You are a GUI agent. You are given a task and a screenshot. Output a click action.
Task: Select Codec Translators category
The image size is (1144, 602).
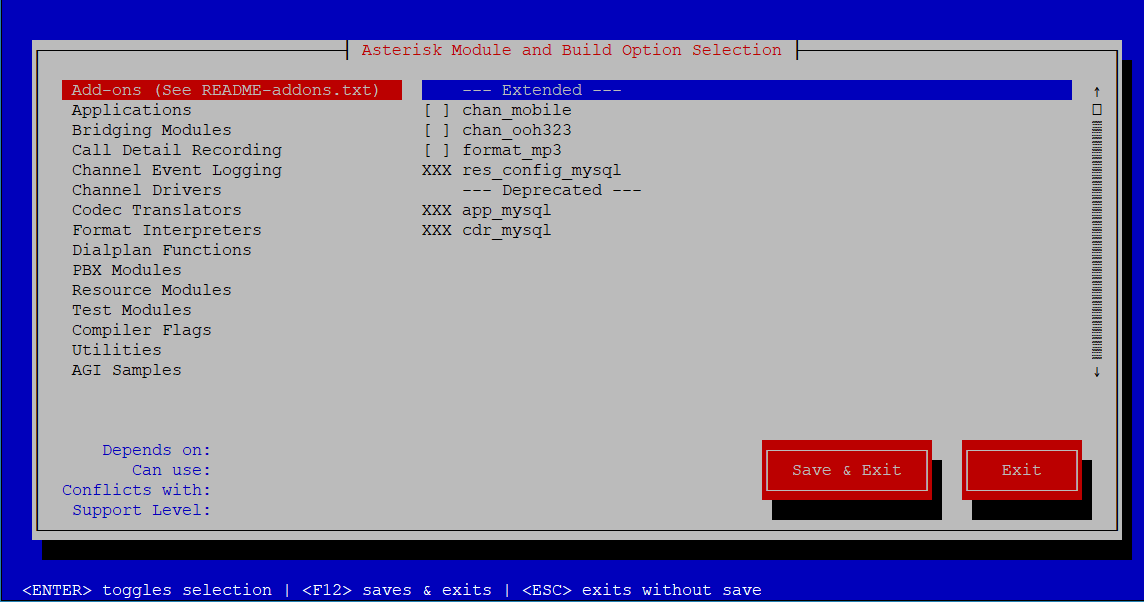157,210
